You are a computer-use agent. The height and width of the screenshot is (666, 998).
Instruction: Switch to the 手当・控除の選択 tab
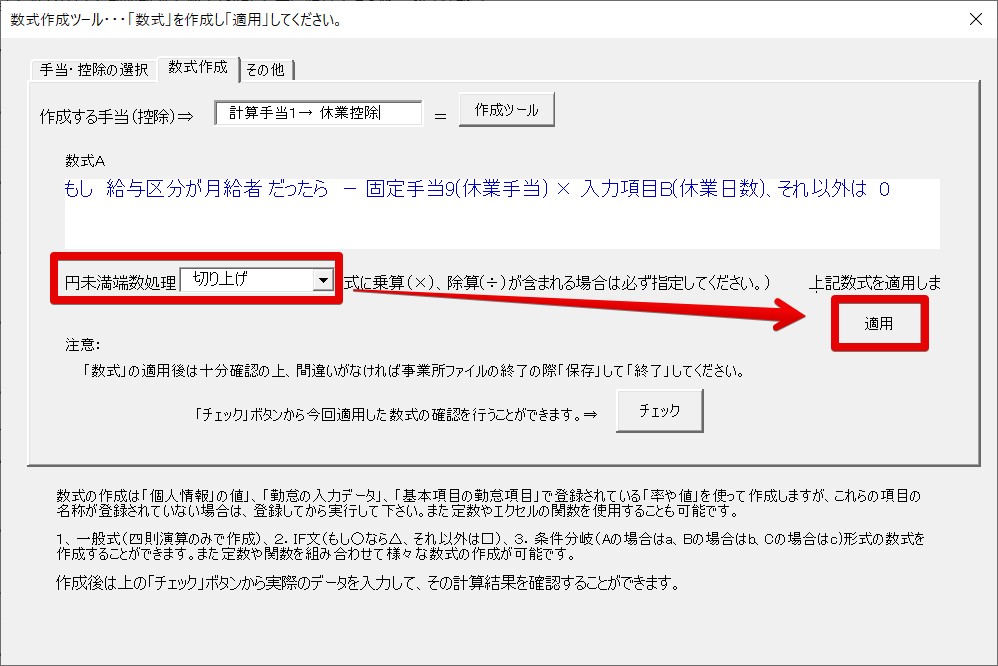click(x=93, y=69)
